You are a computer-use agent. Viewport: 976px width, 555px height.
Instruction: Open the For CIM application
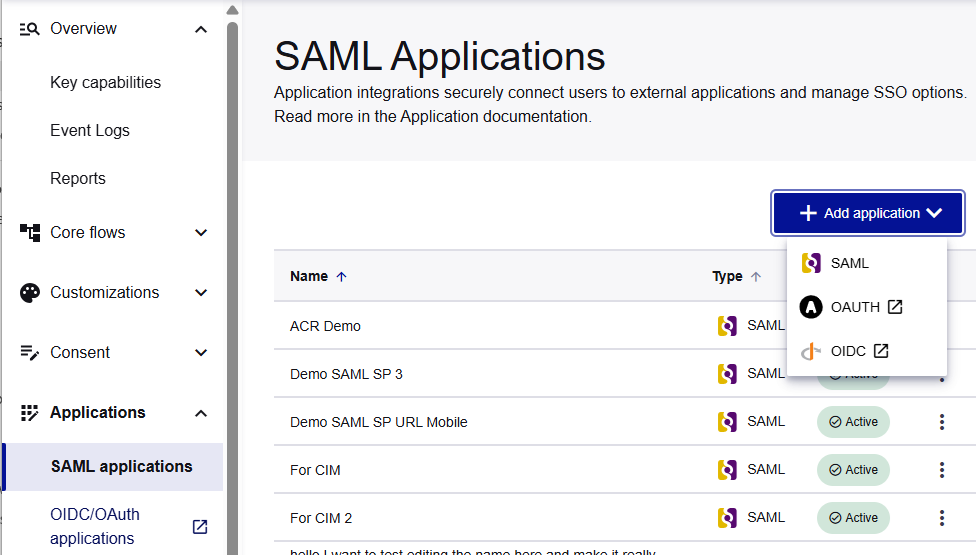coord(315,470)
